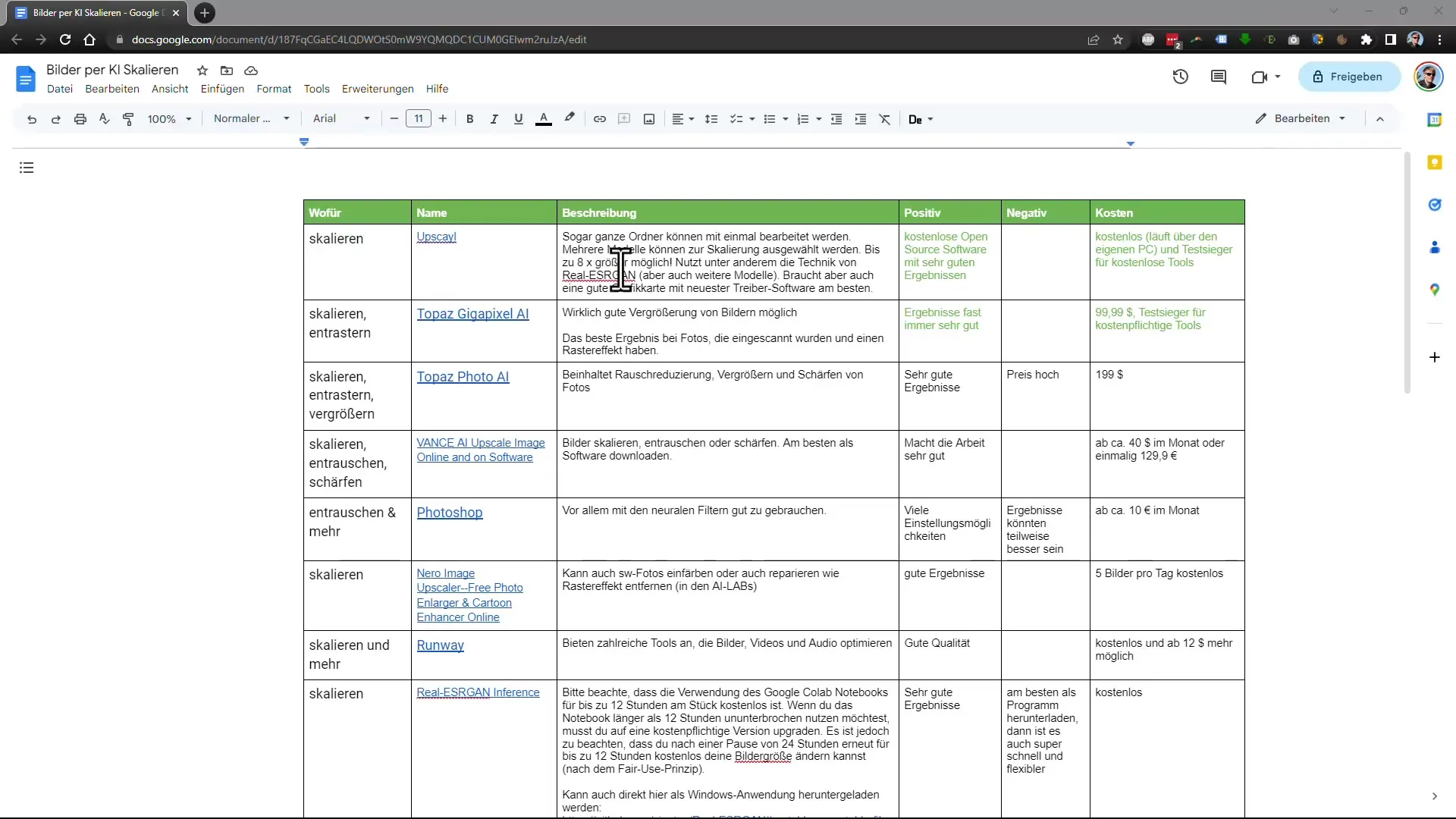Click the Underline formatting icon
This screenshot has height=819, width=1456.
(x=519, y=119)
